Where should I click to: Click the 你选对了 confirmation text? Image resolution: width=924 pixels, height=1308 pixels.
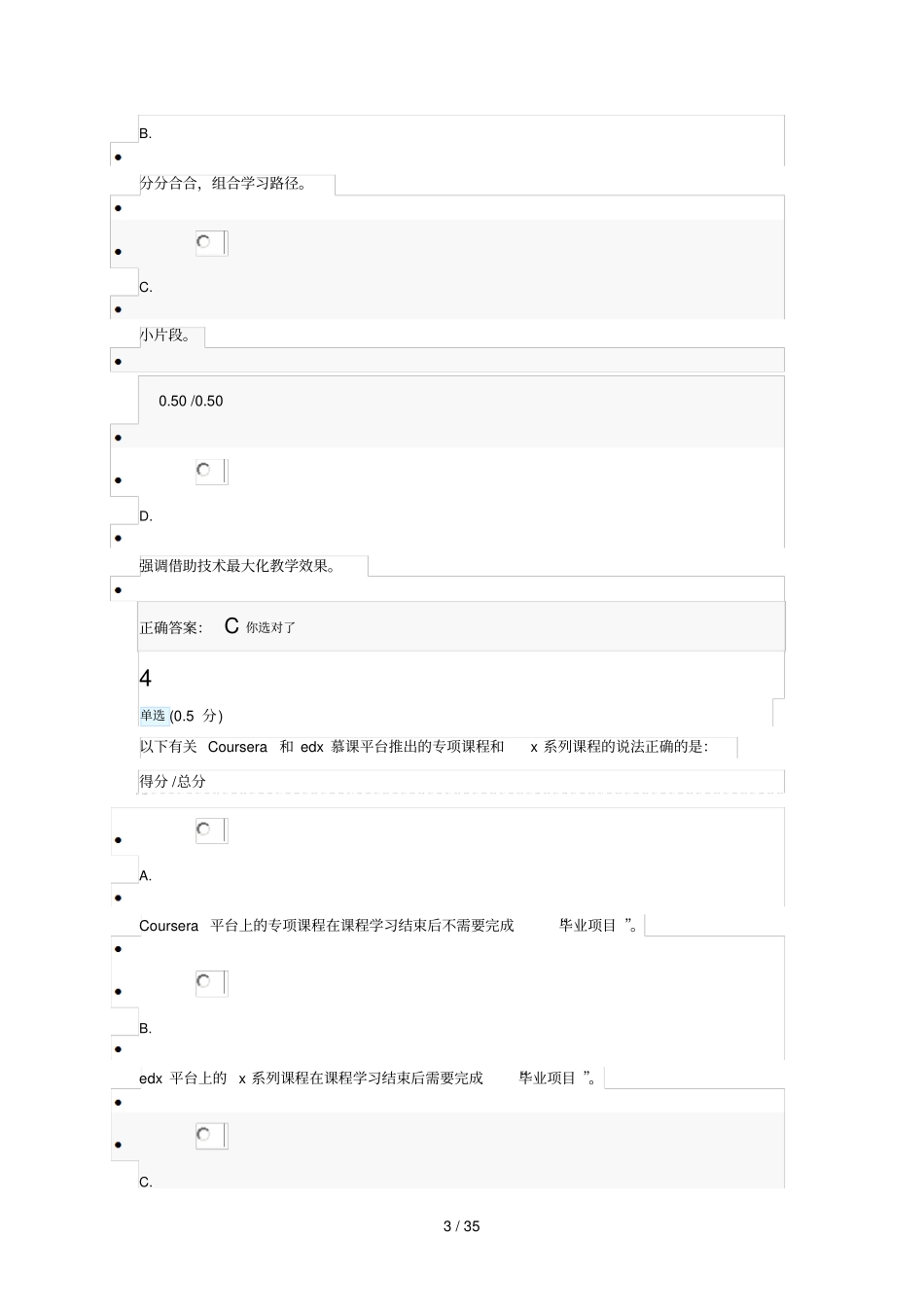click(x=270, y=628)
